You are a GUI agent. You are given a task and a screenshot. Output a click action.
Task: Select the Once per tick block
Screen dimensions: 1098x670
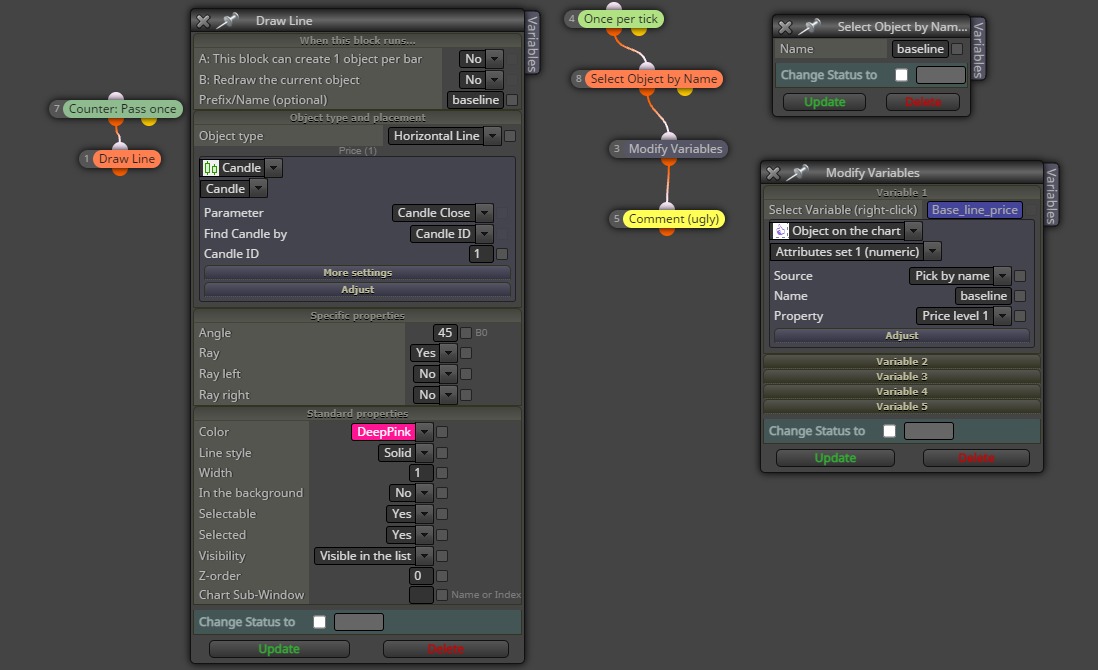[620, 19]
